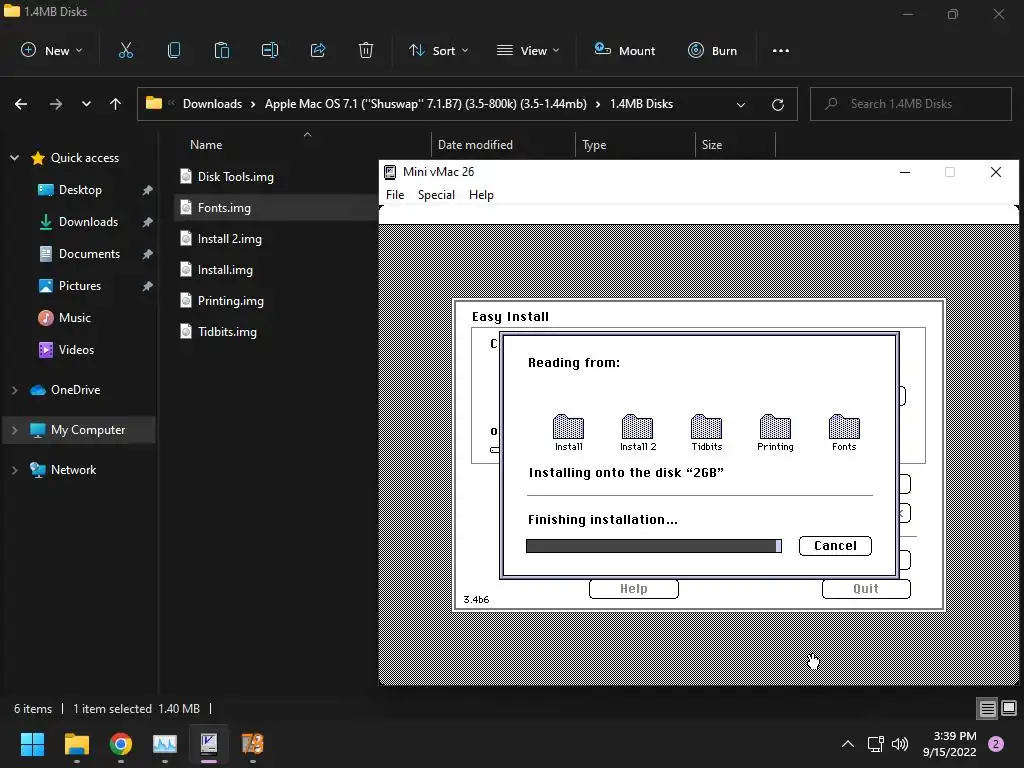
Task: Click the Cut scissors icon in Explorer toolbar
Action: tap(125, 50)
